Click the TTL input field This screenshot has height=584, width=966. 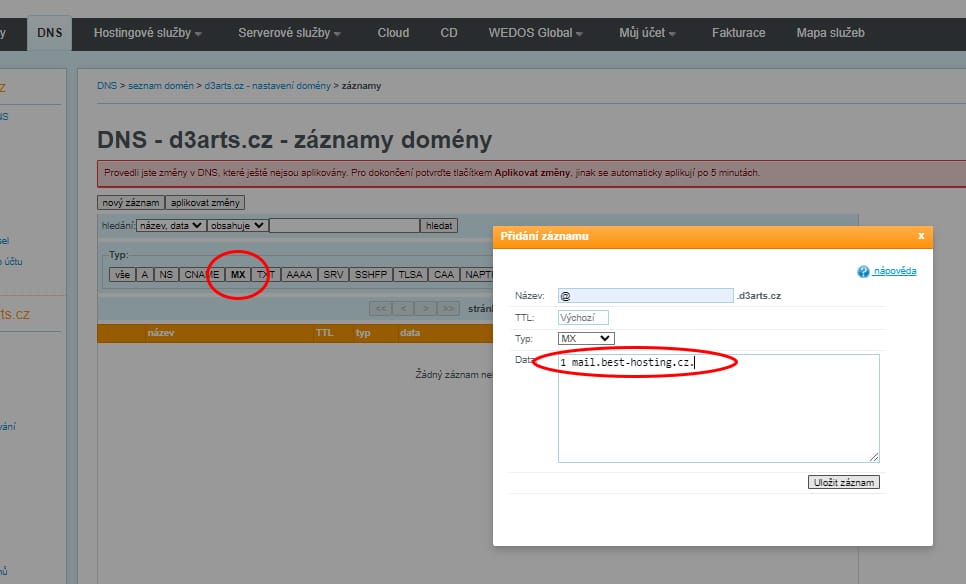point(583,317)
